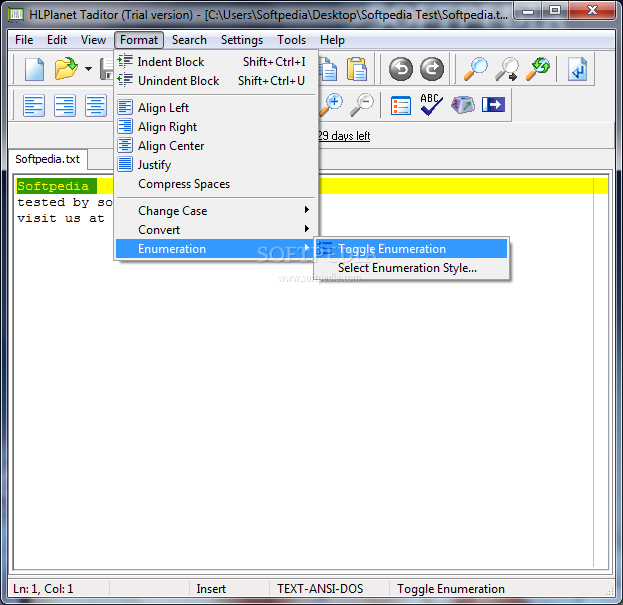Click the Align Left toolbar icon
This screenshot has width=623, height=605.
pos(34,105)
